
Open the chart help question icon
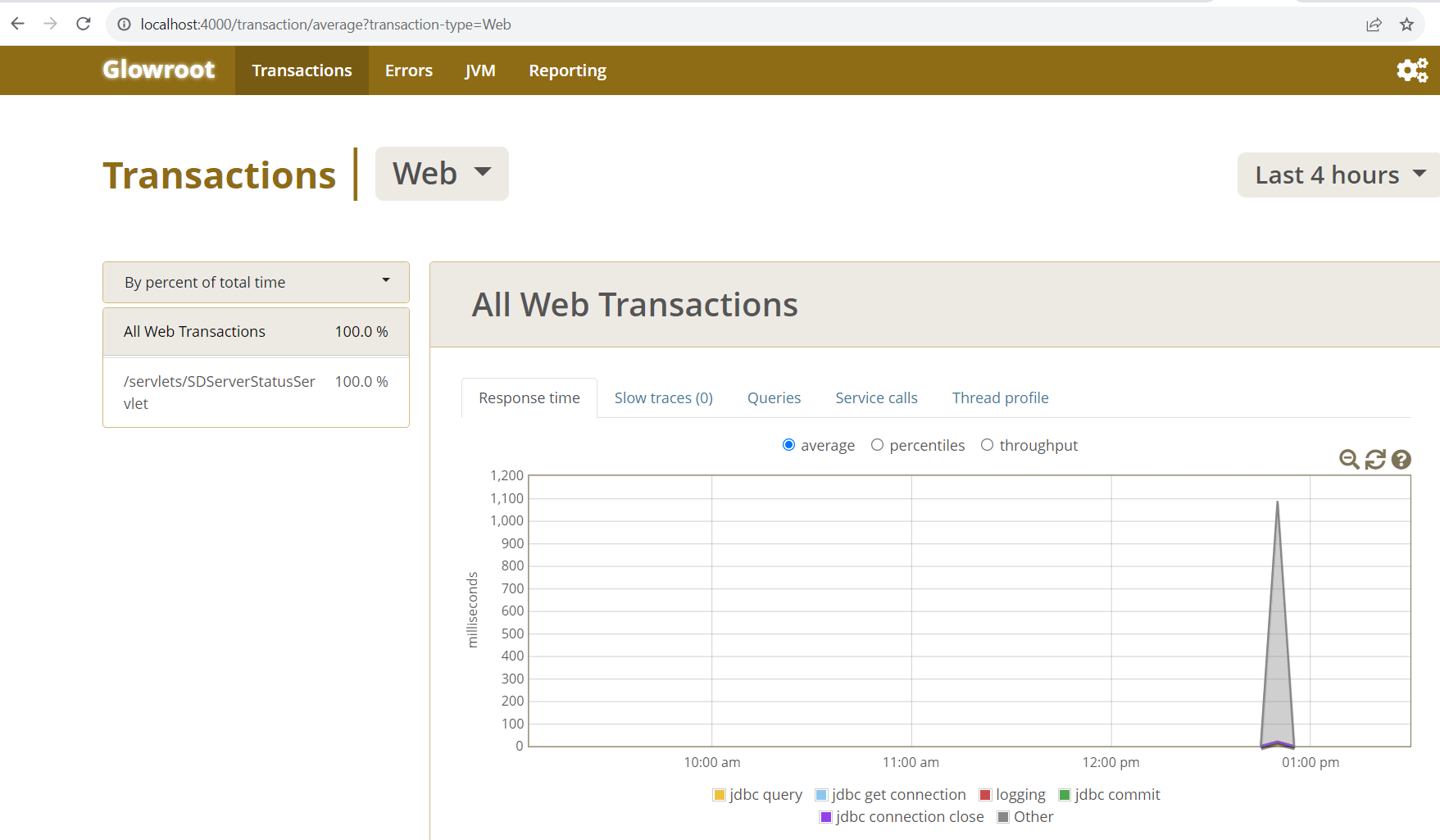point(1401,460)
